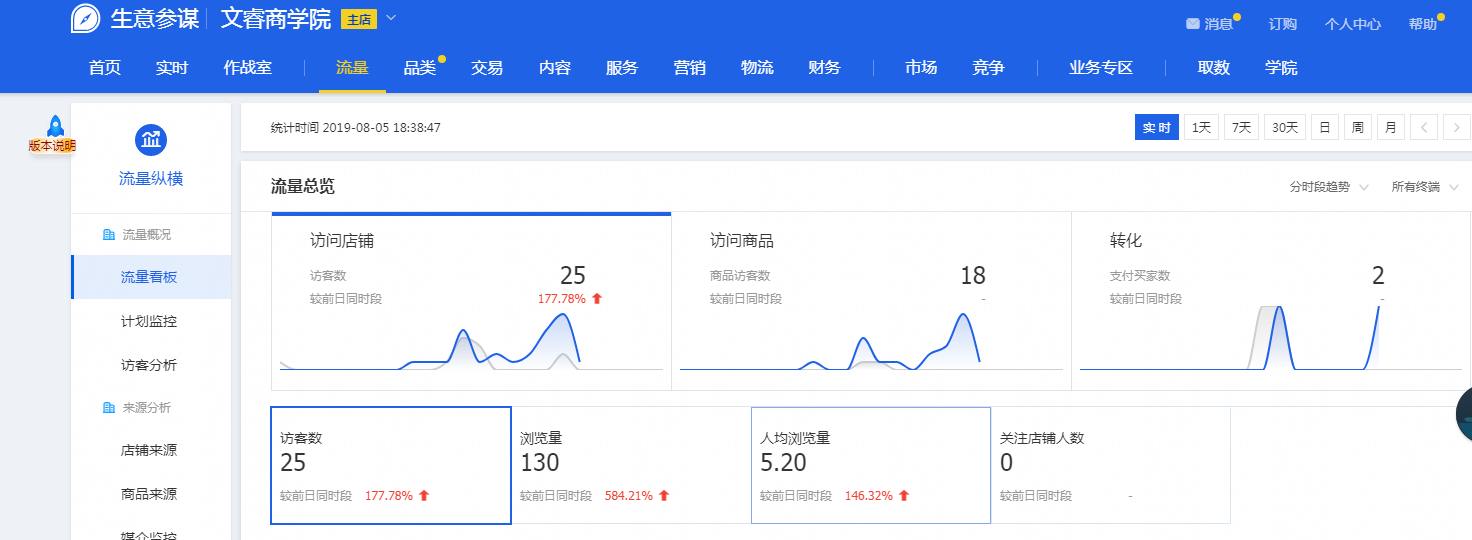This screenshot has height=540, width=1472.
Task: Open the 实时 nav tab
Action: click(172, 68)
